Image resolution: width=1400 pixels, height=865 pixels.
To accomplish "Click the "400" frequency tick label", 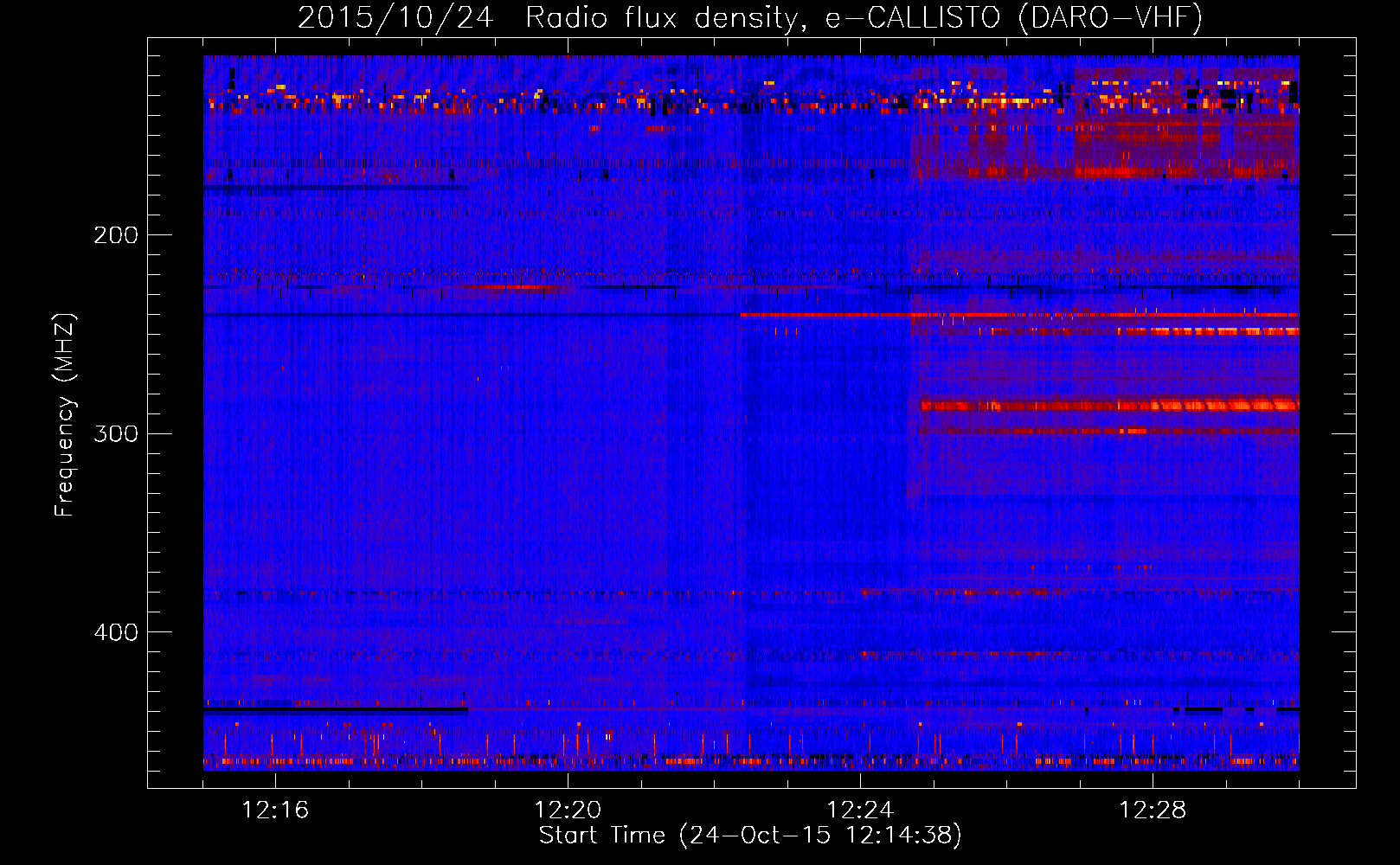I will click(115, 632).
